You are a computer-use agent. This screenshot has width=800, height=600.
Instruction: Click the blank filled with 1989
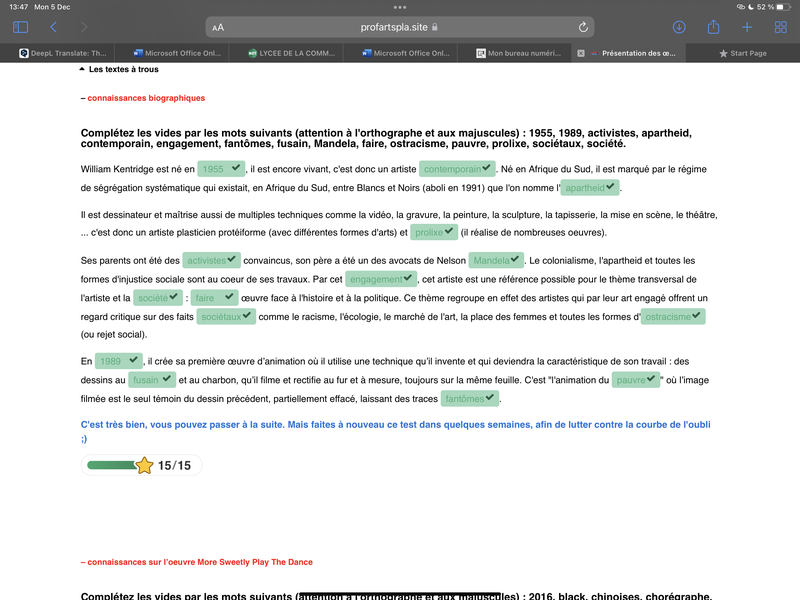click(x=119, y=361)
